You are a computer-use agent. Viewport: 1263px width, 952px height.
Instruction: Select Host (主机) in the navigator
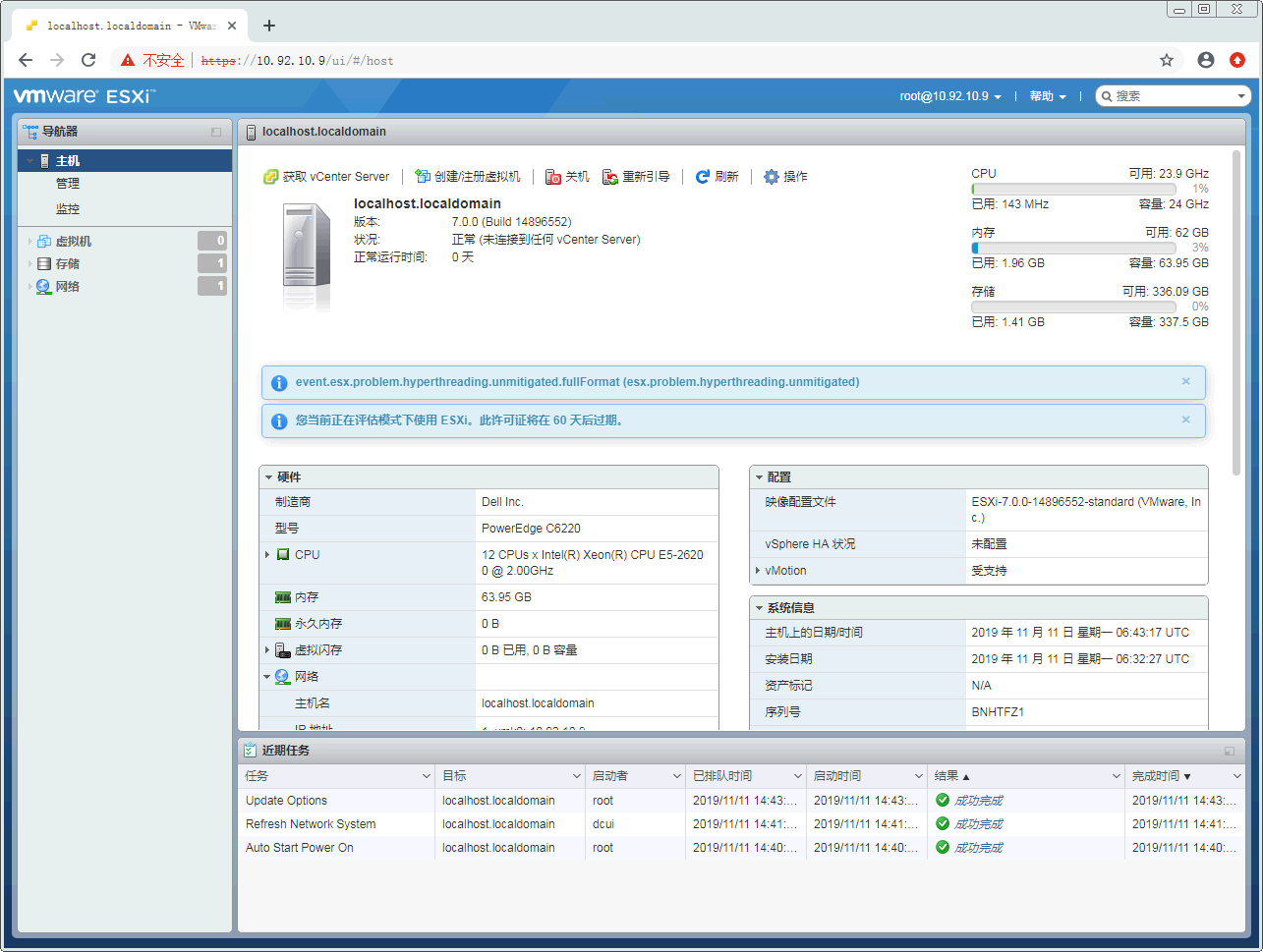tap(125, 161)
